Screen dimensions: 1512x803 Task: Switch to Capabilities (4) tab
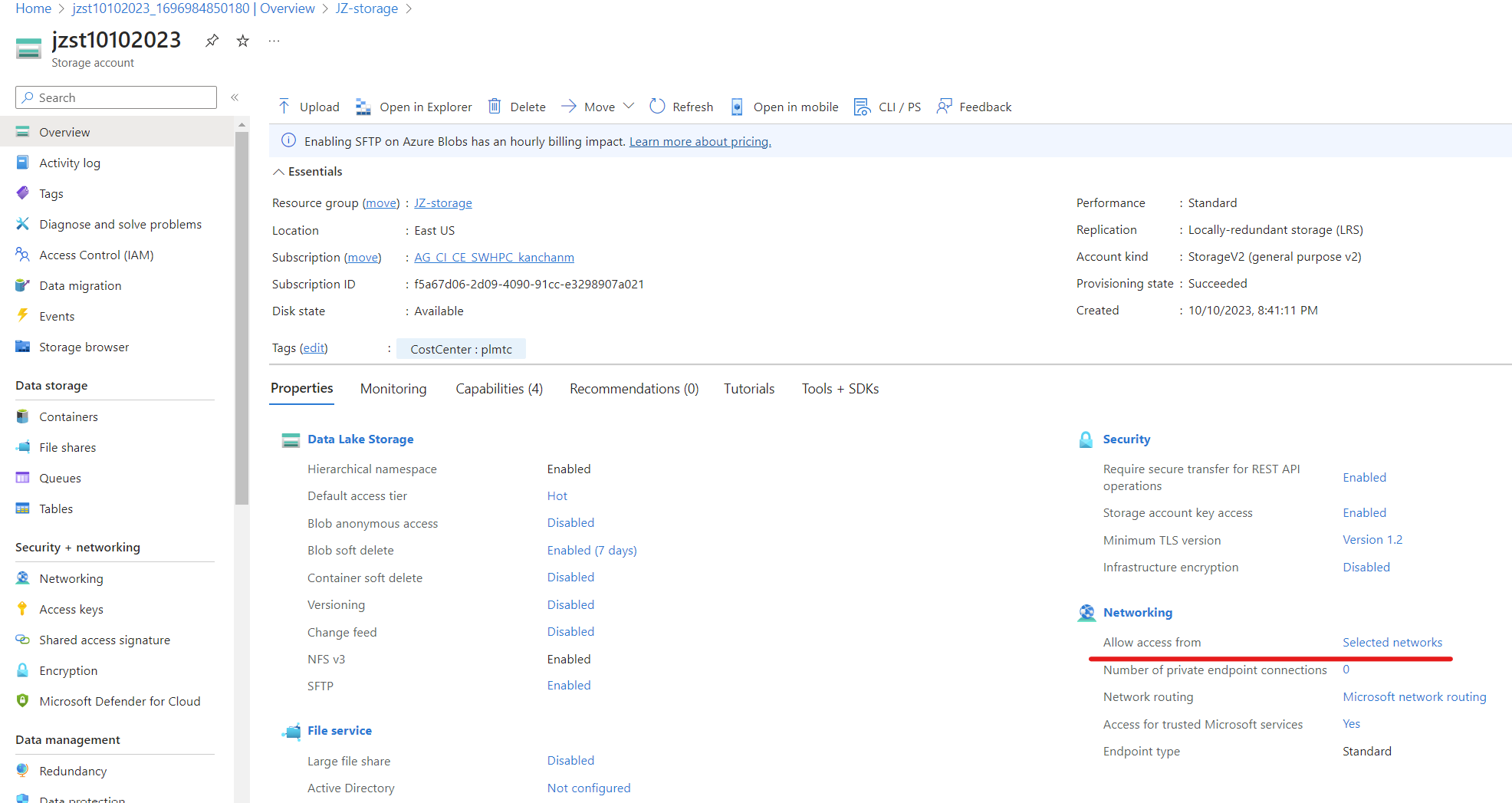499,389
